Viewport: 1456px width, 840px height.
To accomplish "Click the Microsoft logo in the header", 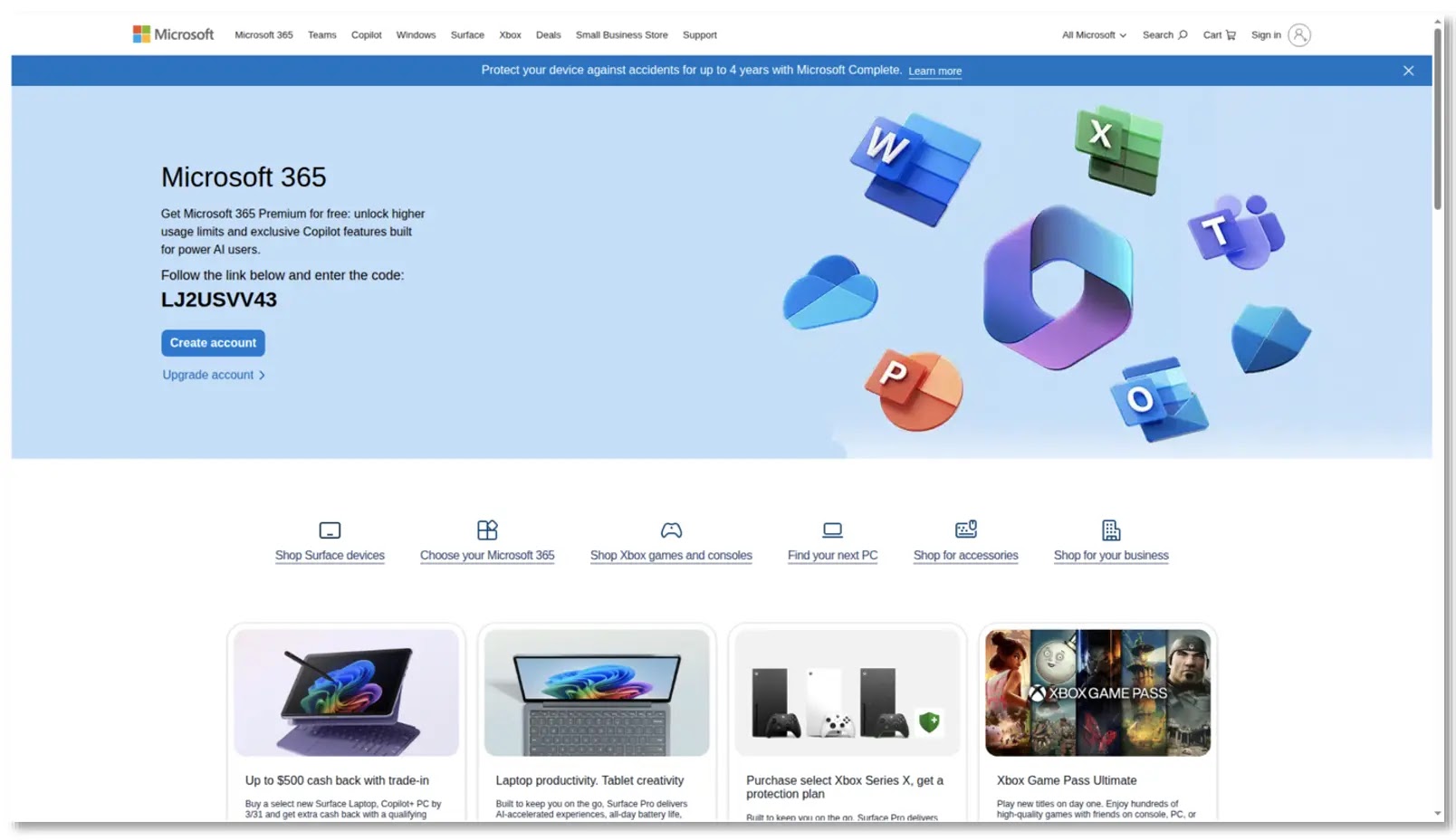I will point(173,34).
